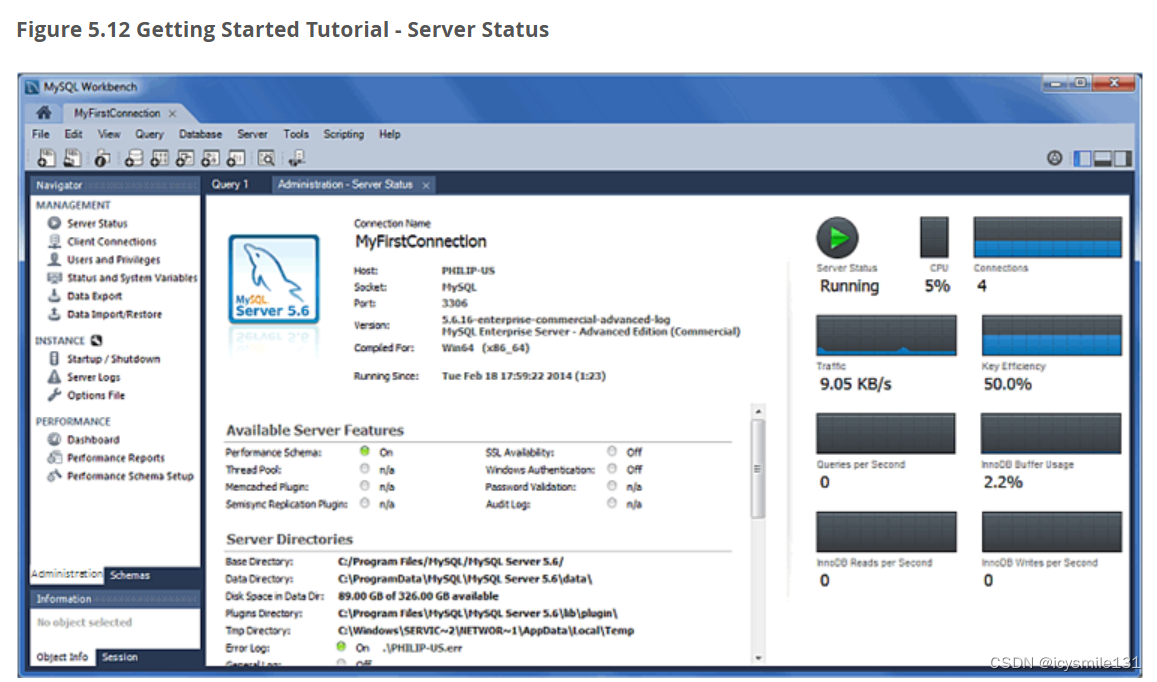Click the search table data toolbar icon
The width and height of the screenshot is (1157, 682).
pos(266,157)
